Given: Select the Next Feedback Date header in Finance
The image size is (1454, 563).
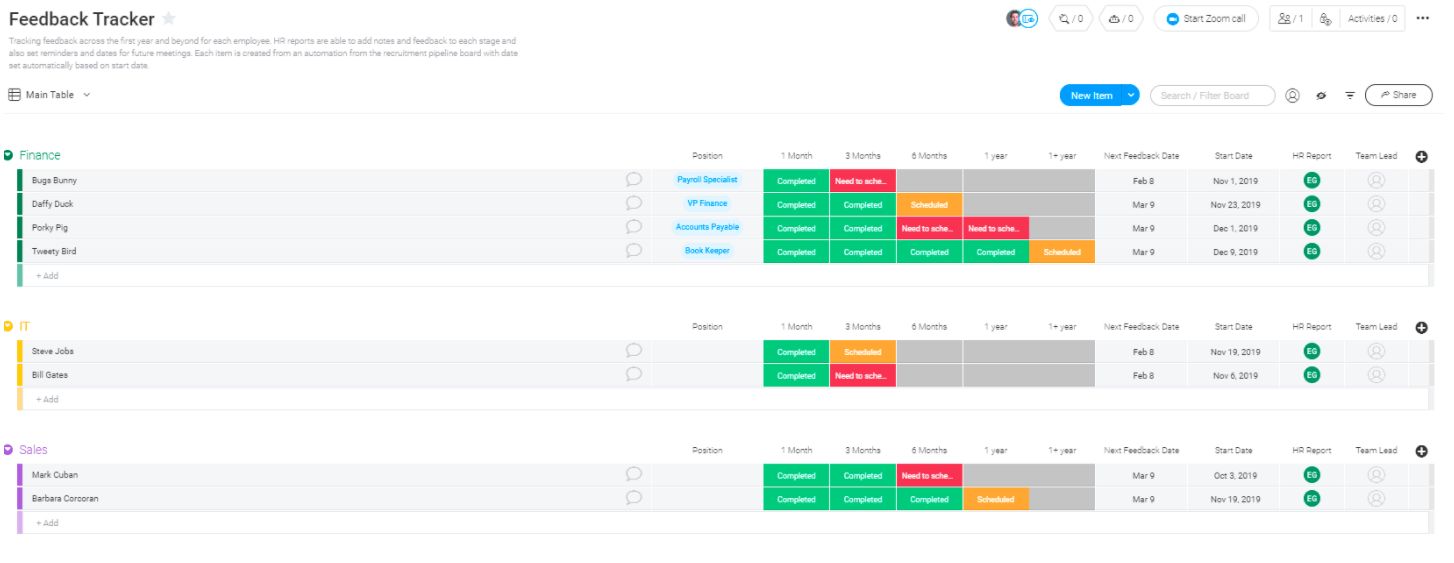Looking at the screenshot, I should pos(1141,156).
